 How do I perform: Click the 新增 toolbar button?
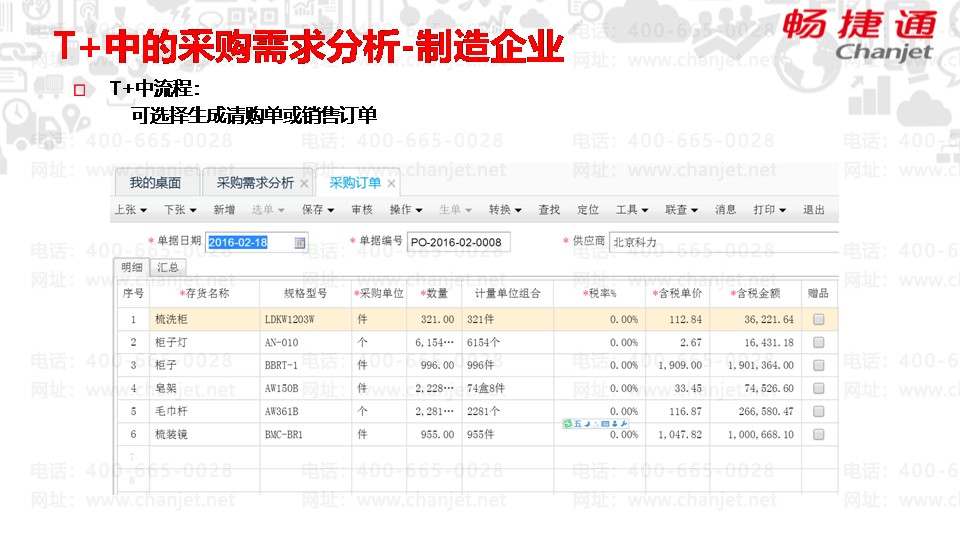click(224, 210)
